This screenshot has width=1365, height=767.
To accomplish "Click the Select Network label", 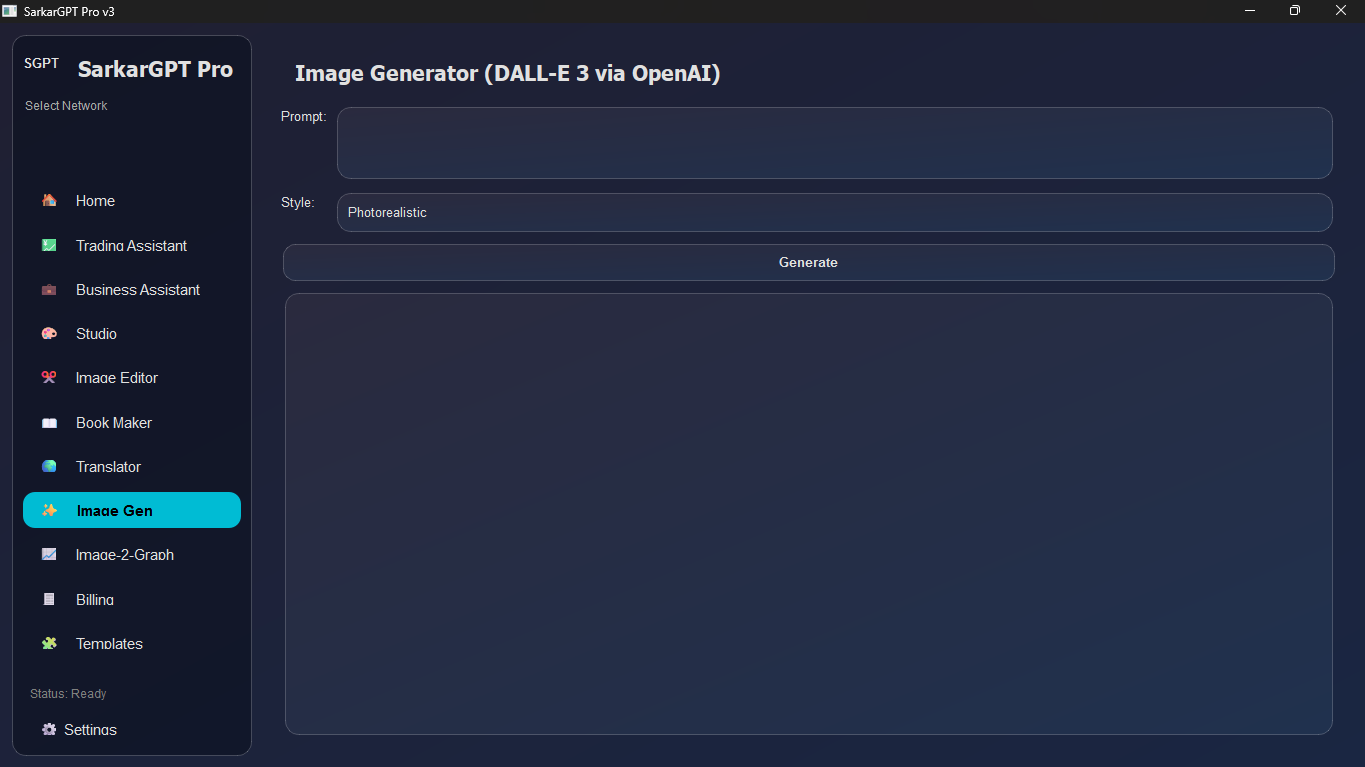I will point(66,106).
